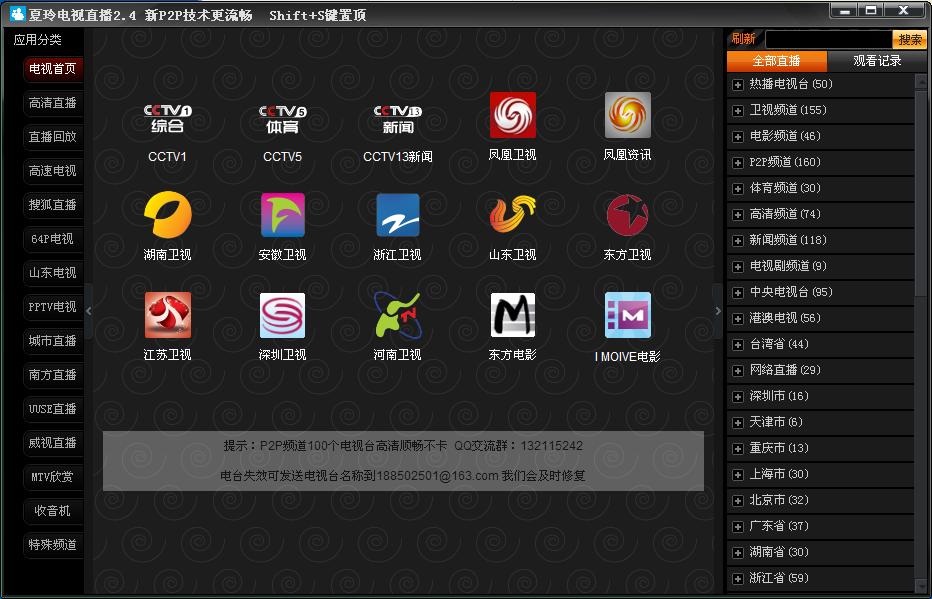Select 北京市 (32) in channel list
This screenshot has width=932, height=599.
820,501
